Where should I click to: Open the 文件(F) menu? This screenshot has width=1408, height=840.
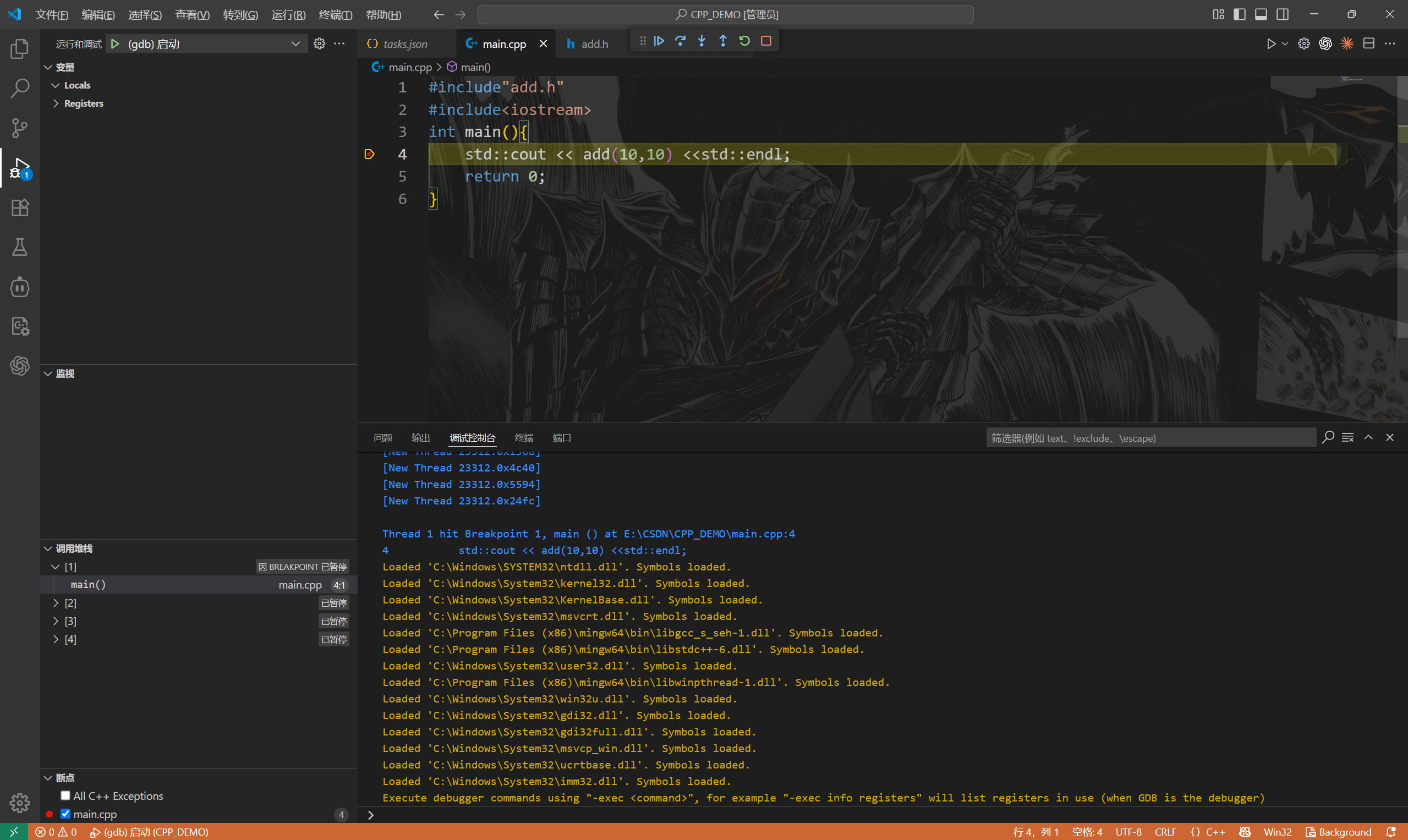pos(52,15)
